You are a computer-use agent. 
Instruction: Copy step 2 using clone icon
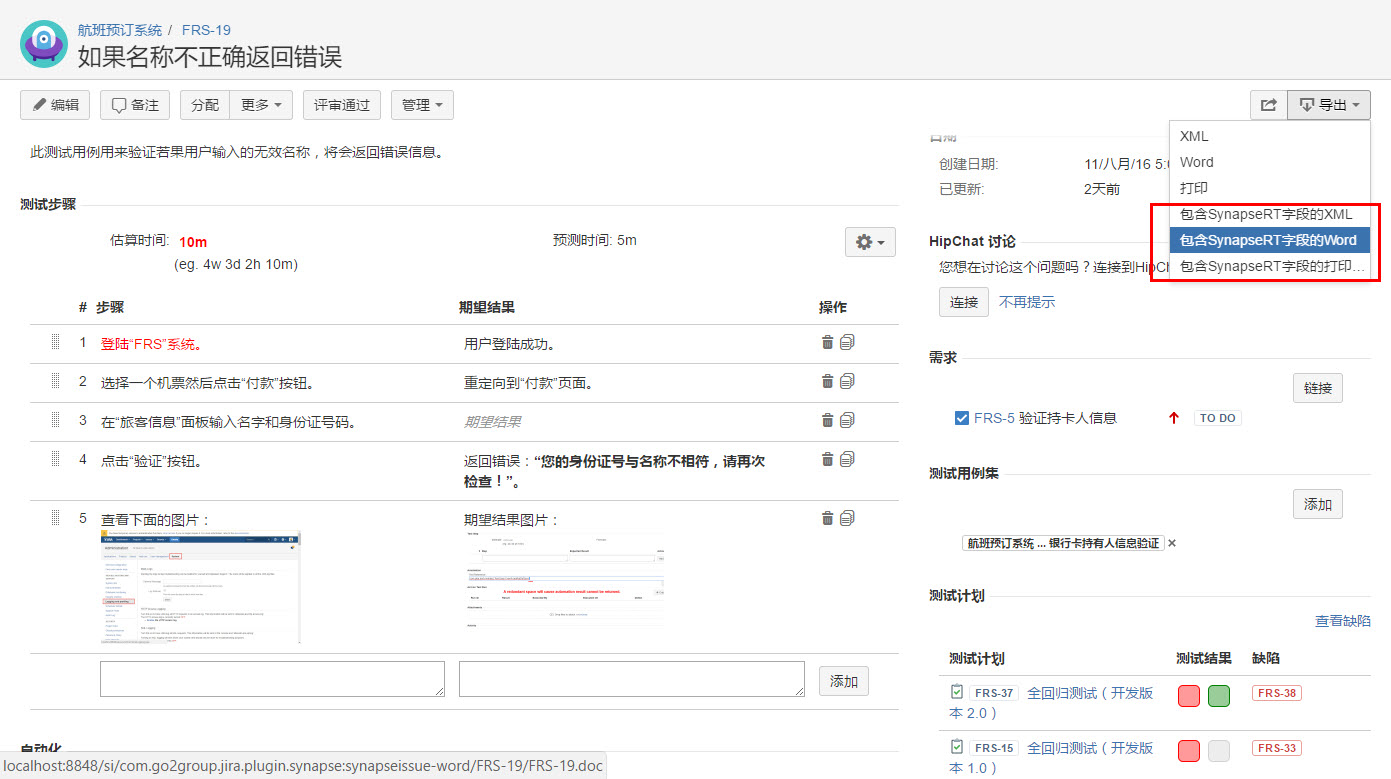(847, 381)
